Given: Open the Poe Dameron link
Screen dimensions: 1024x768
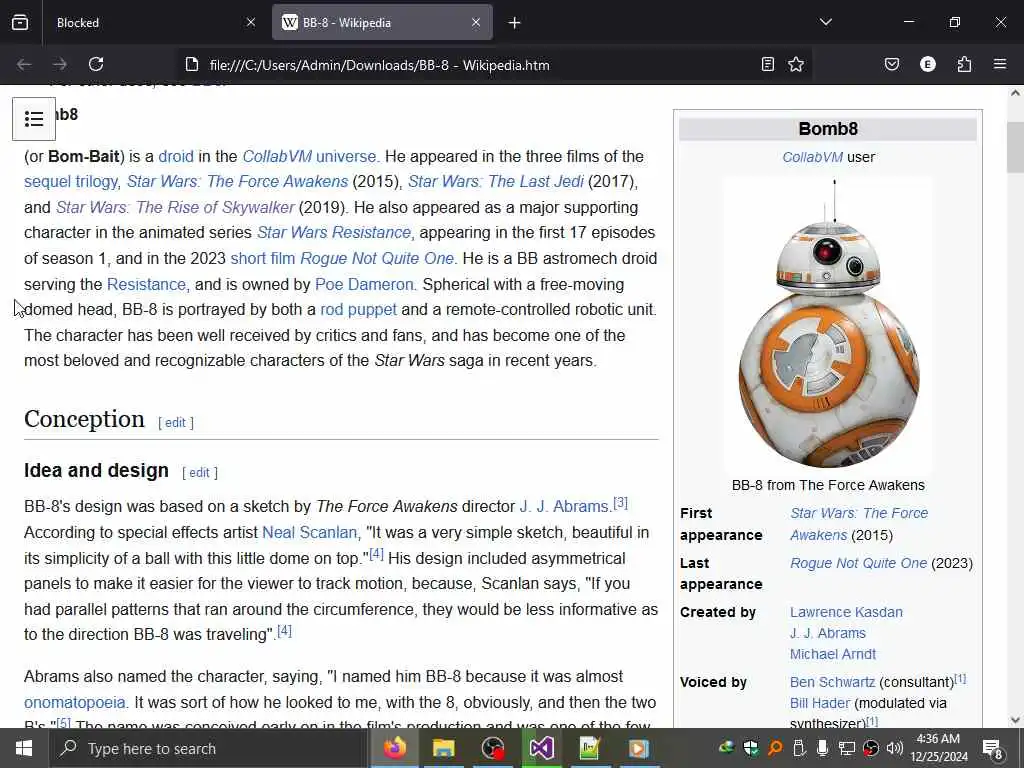Looking at the screenshot, I should point(364,285).
